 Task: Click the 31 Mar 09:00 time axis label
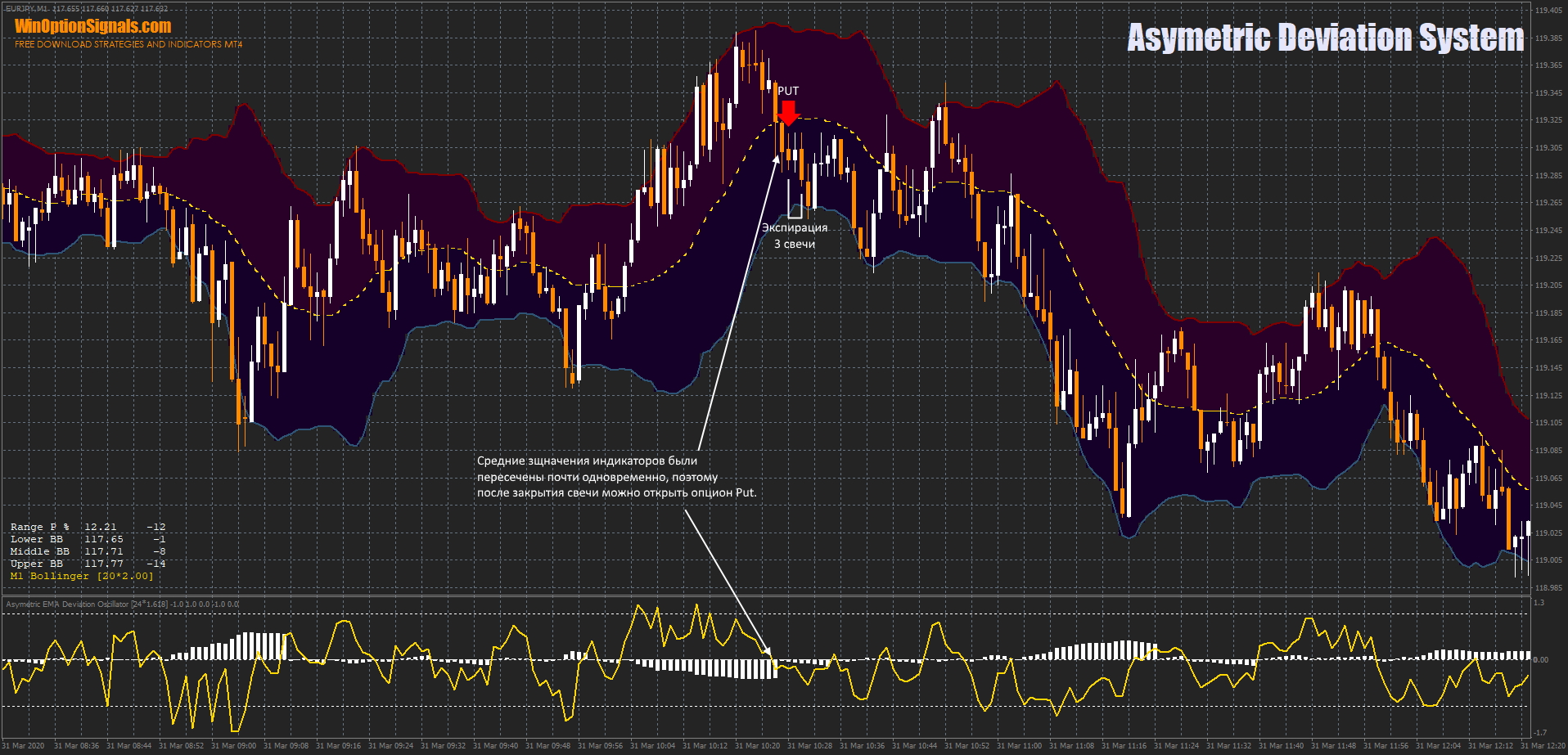tap(233, 746)
